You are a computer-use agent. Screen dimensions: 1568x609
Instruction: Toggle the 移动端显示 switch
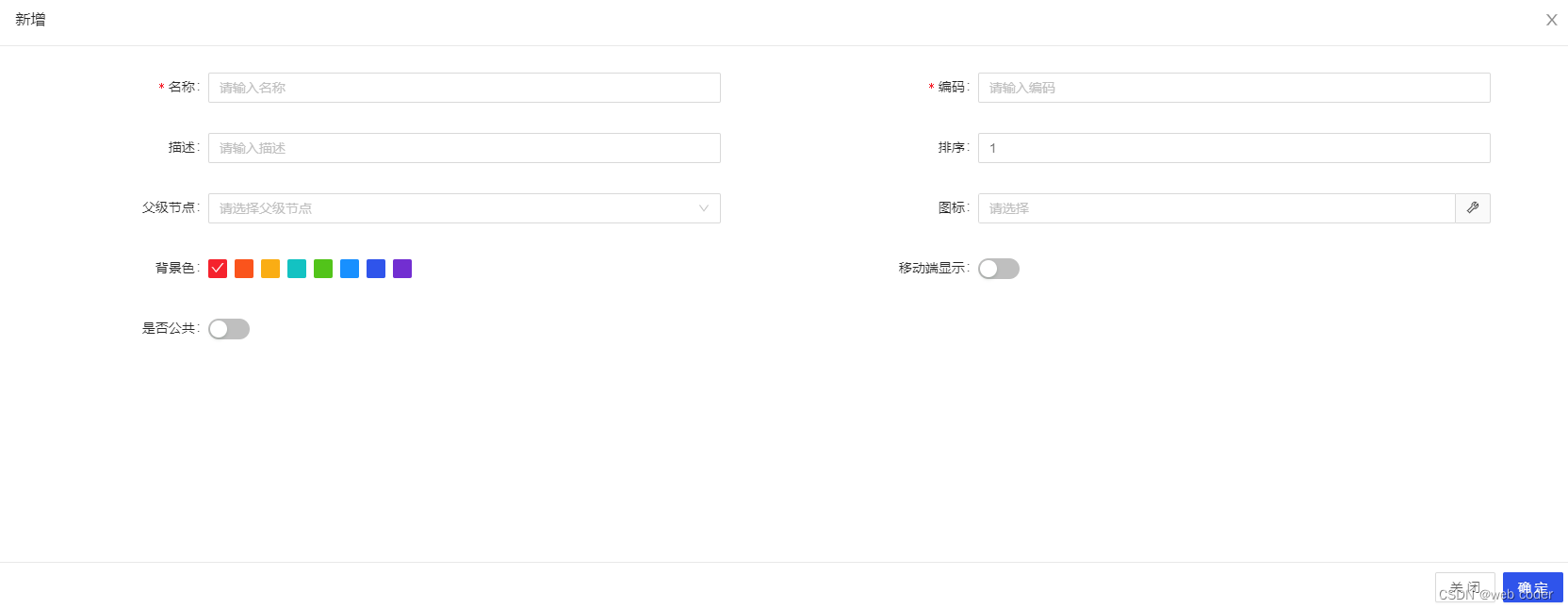tap(999, 269)
